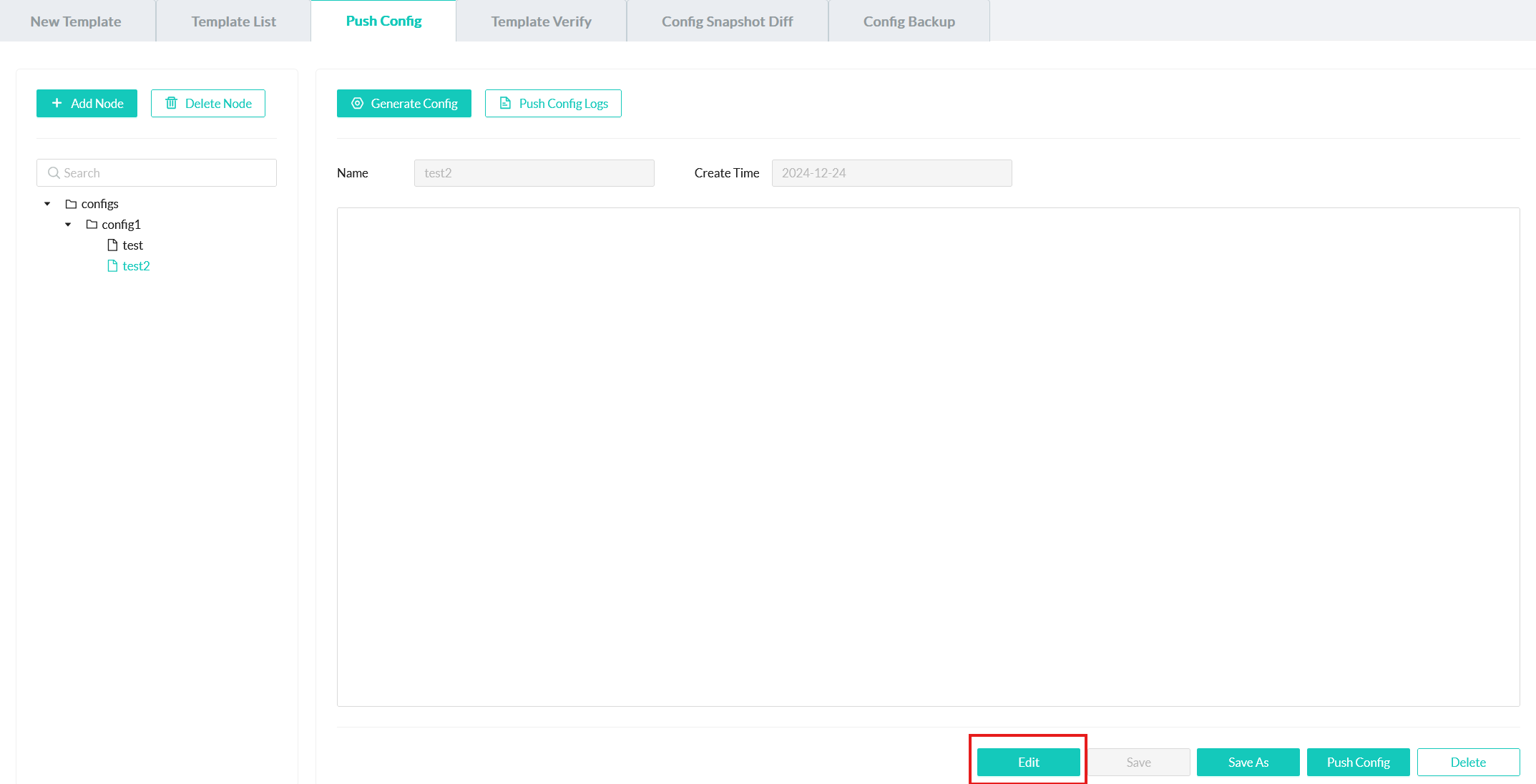This screenshot has height=784, width=1536.
Task: Click the test2 file icon
Action: 112,266
